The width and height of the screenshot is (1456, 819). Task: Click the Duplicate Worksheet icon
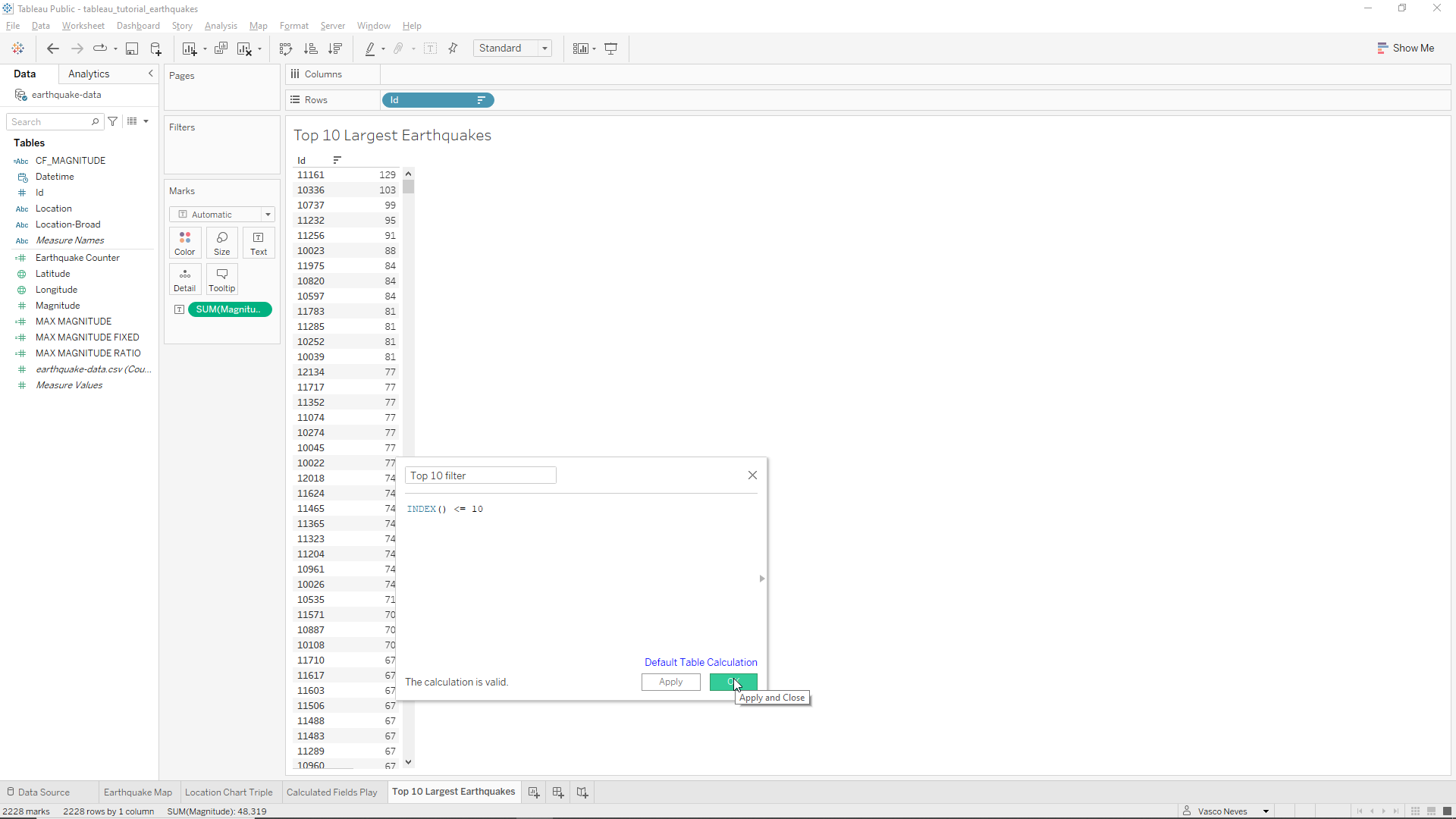pyautogui.click(x=221, y=49)
